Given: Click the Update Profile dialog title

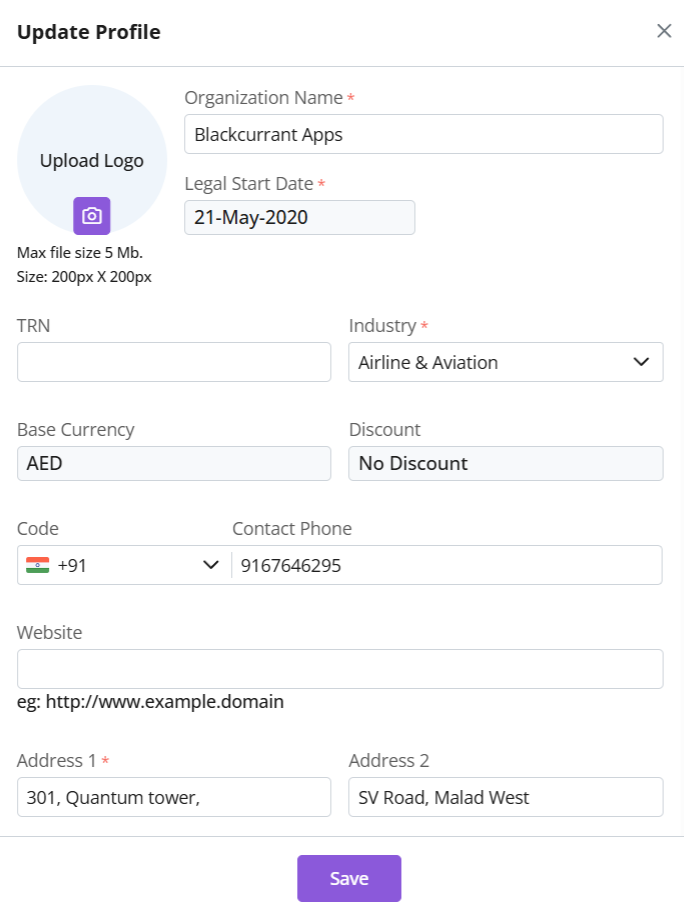Looking at the screenshot, I should coord(89,32).
